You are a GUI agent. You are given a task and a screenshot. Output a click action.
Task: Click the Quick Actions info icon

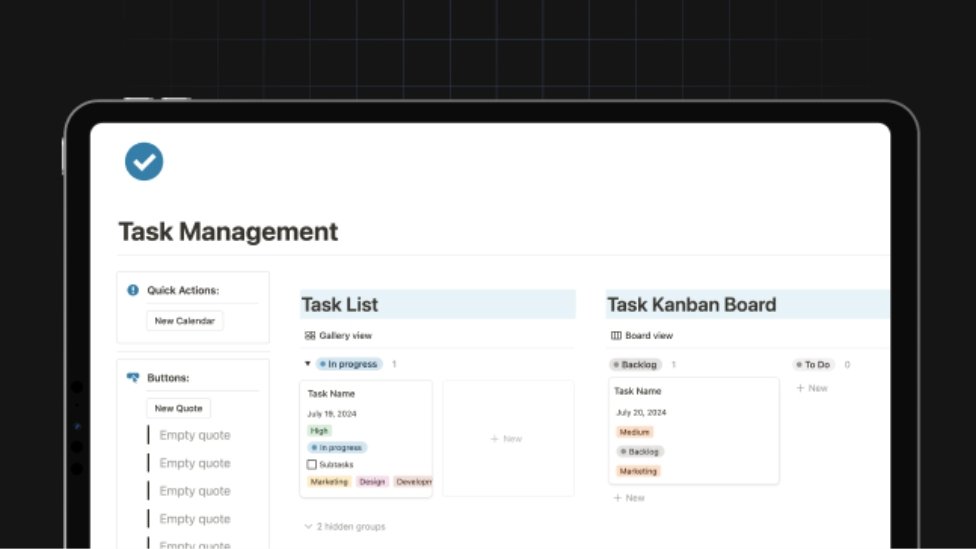pos(133,290)
